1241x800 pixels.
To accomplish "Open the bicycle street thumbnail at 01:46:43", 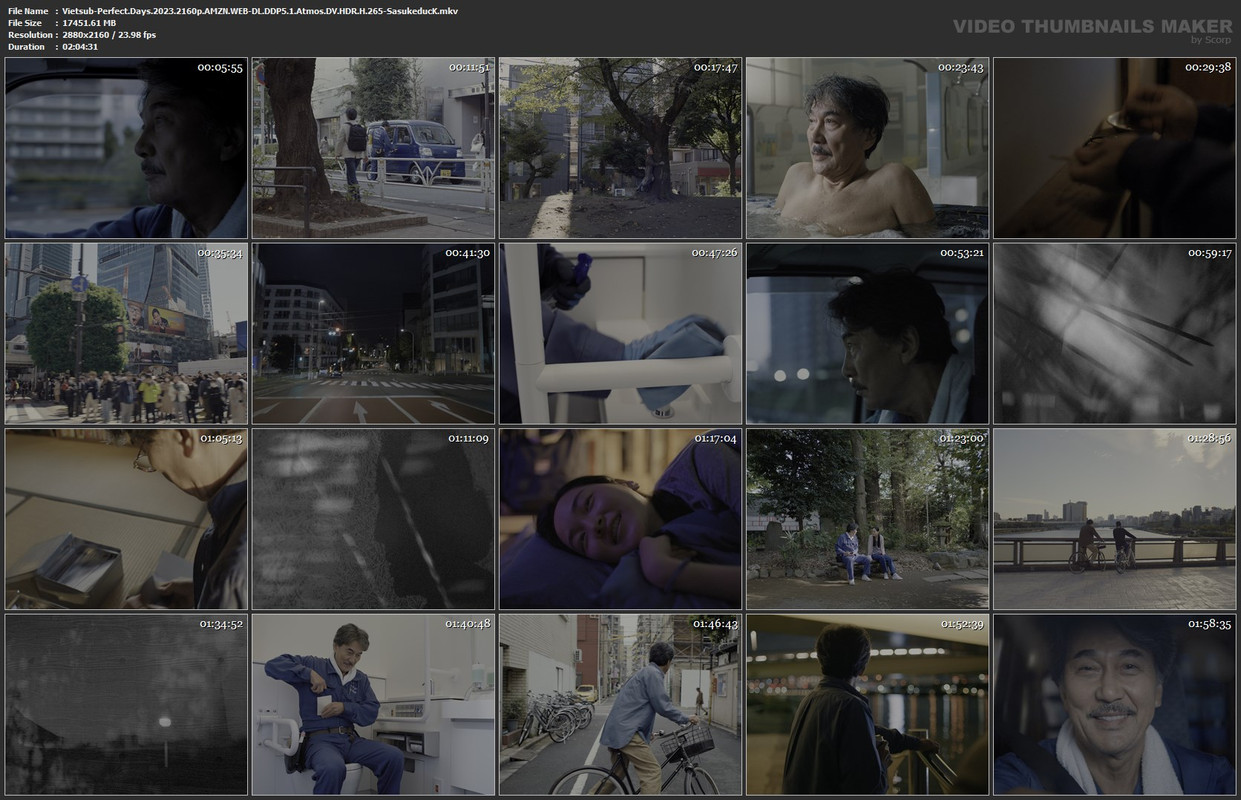I will coord(620,705).
